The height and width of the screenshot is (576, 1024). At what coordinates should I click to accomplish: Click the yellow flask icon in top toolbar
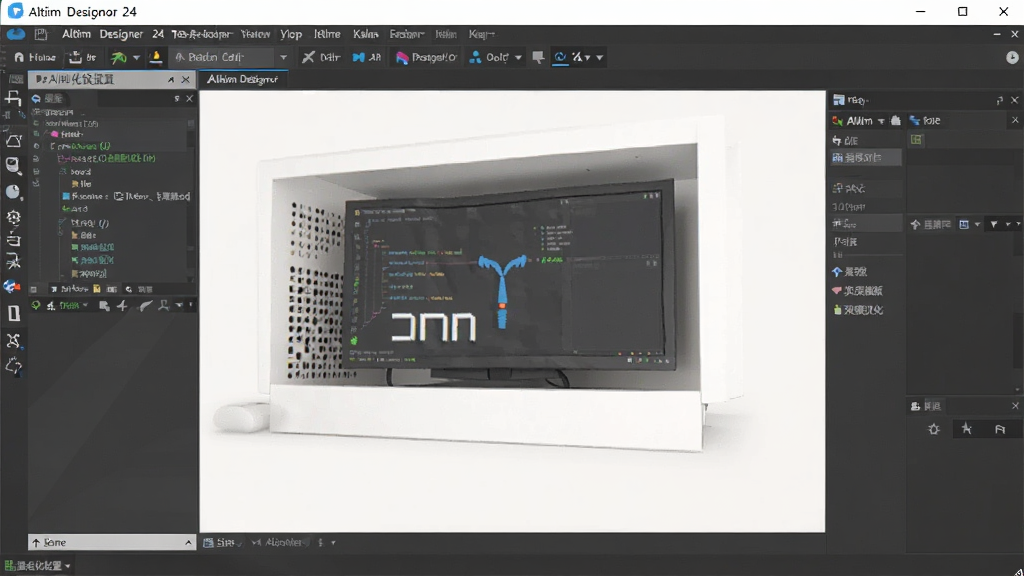click(x=155, y=57)
